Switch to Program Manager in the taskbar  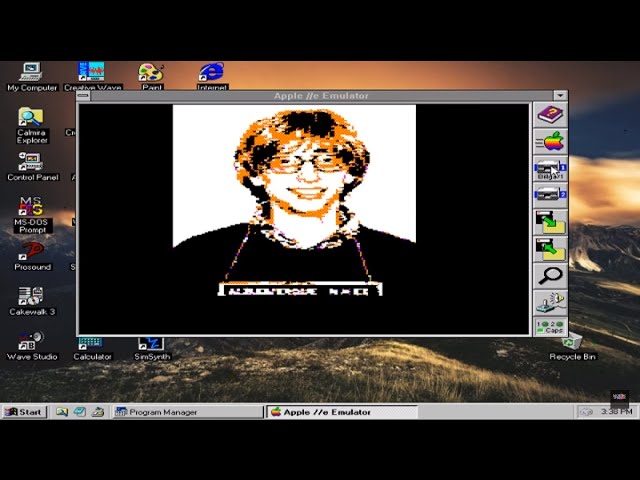point(188,412)
